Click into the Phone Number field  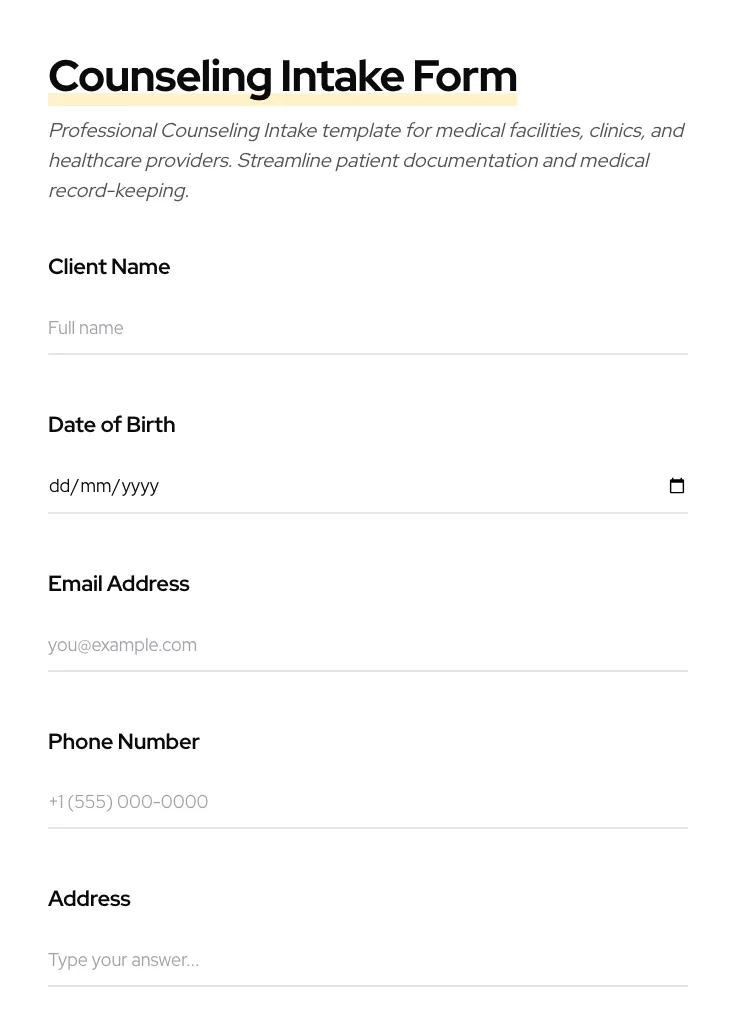coord(367,802)
